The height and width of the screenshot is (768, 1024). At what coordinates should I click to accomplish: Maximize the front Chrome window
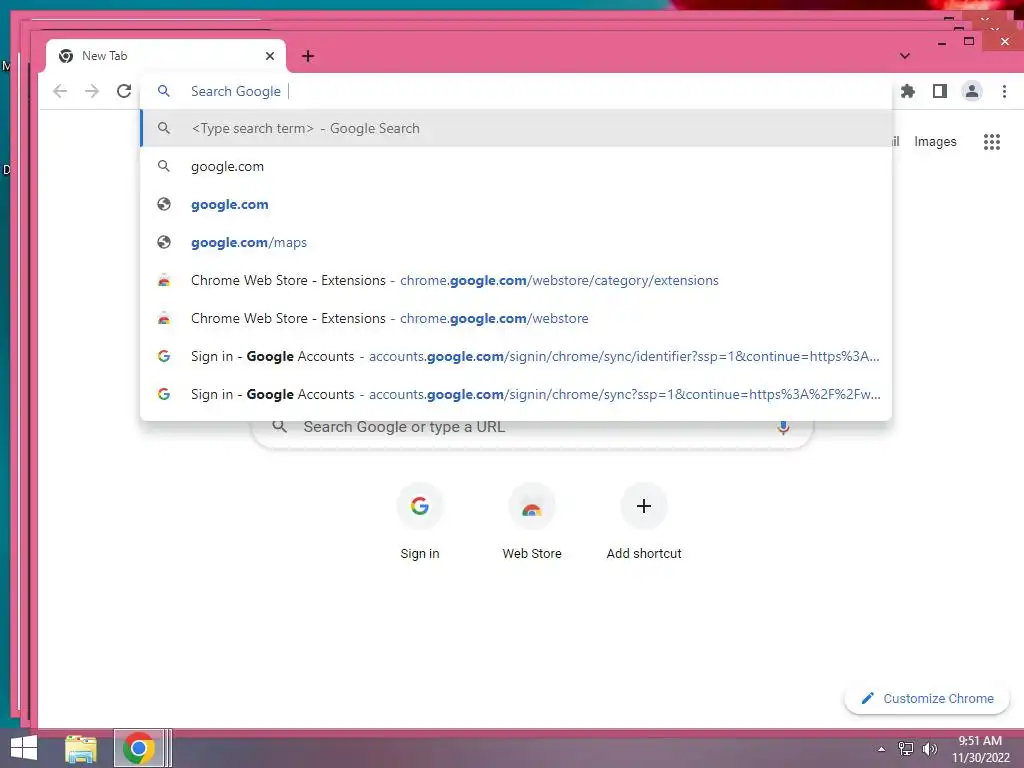point(969,41)
